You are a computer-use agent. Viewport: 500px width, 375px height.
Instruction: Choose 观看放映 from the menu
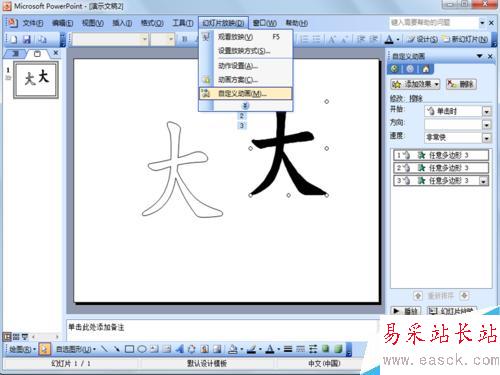(x=246, y=37)
